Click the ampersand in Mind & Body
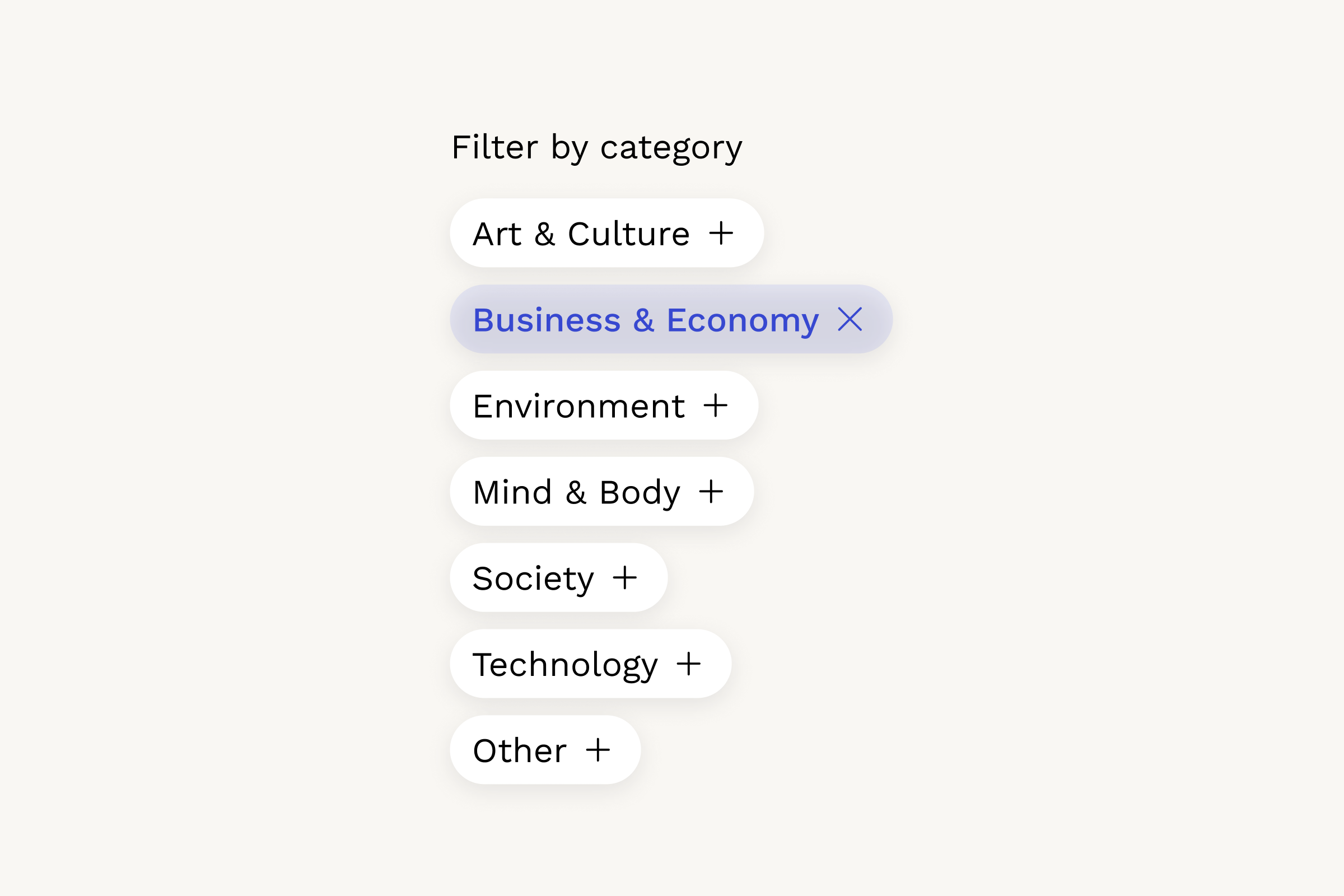 576,493
